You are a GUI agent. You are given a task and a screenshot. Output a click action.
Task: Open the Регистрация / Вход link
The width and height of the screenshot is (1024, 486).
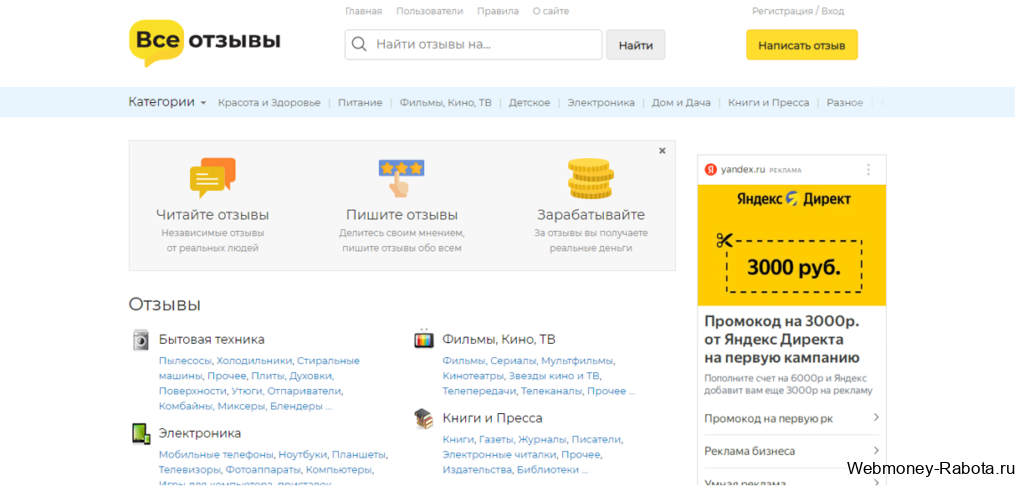point(797,11)
